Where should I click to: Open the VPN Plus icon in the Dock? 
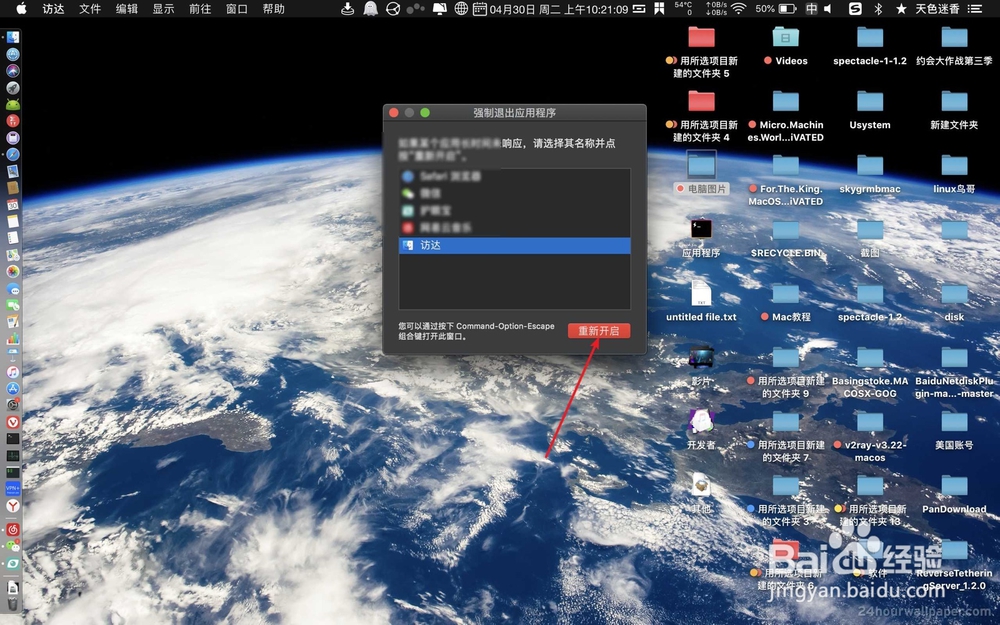pyautogui.click(x=13, y=489)
